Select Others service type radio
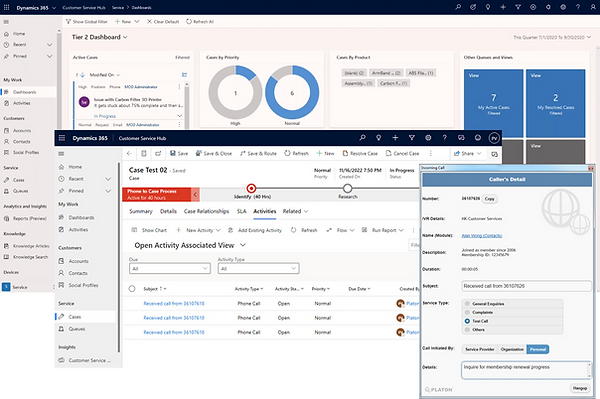This screenshot has width=600, height=399. pyautogui.click(x=467, y=330)
